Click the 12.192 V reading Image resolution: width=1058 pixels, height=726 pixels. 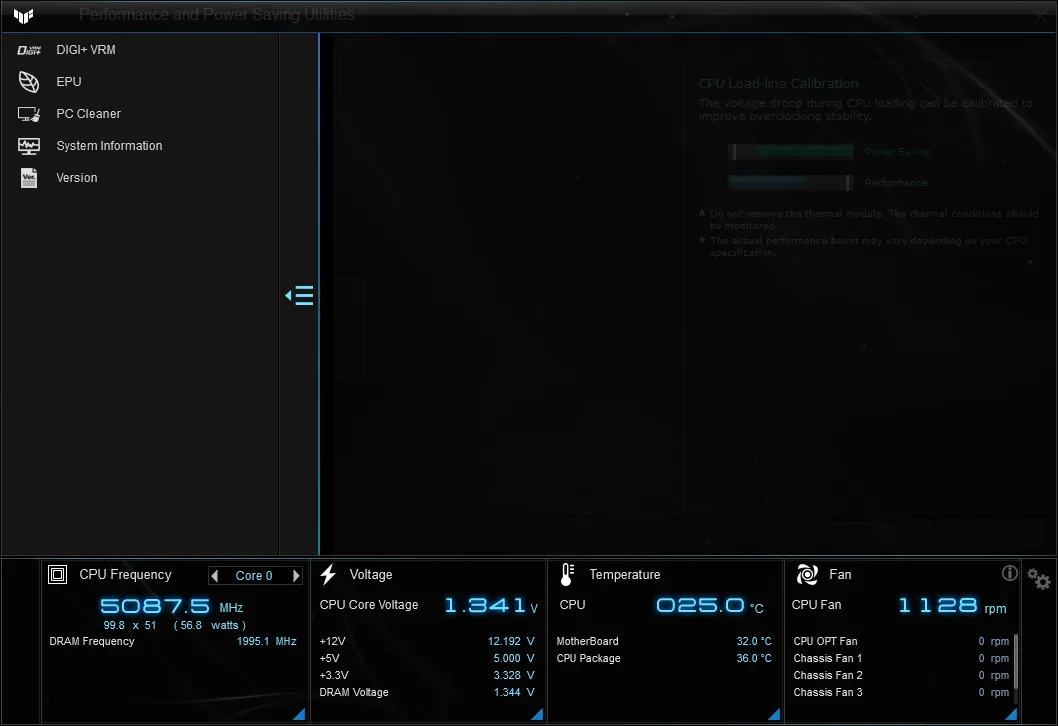click(511, 642)
